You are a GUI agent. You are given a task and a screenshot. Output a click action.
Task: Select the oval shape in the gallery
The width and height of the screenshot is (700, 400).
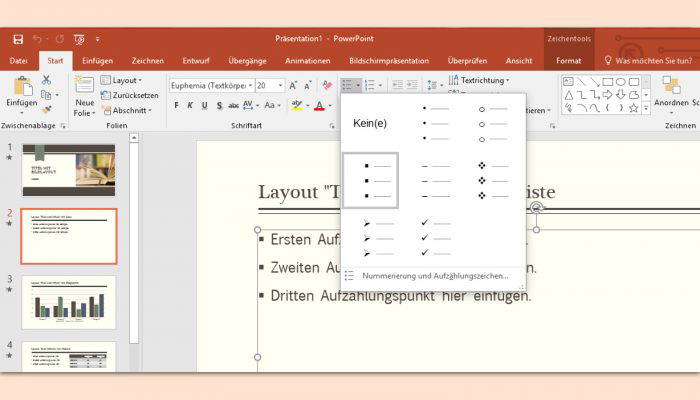[x=621, y=82]
